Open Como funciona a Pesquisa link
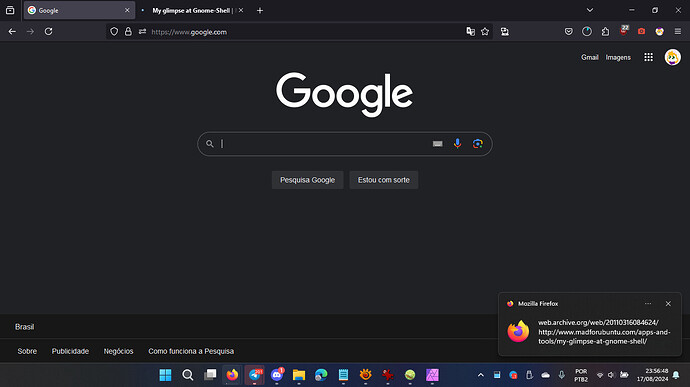This screenshot has width=690, height=387. point(191,351)
